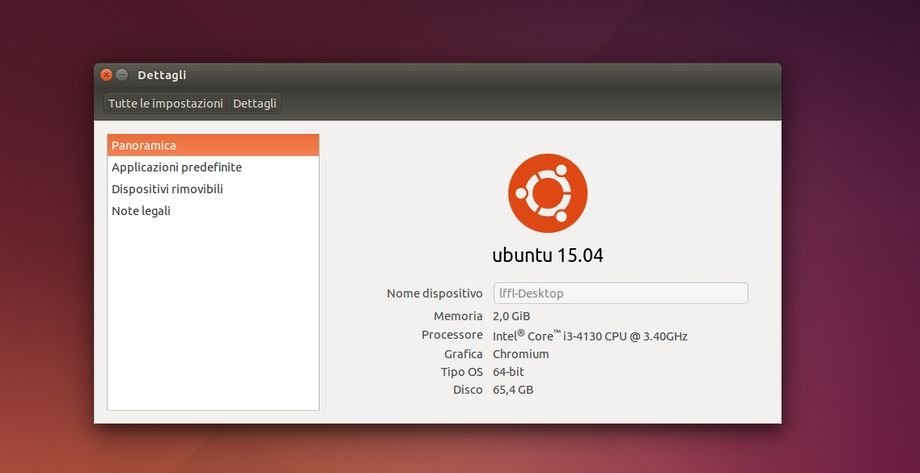Click the Disco value 65,4 GB
Viewport: 920px width, 473px height.
513,390
